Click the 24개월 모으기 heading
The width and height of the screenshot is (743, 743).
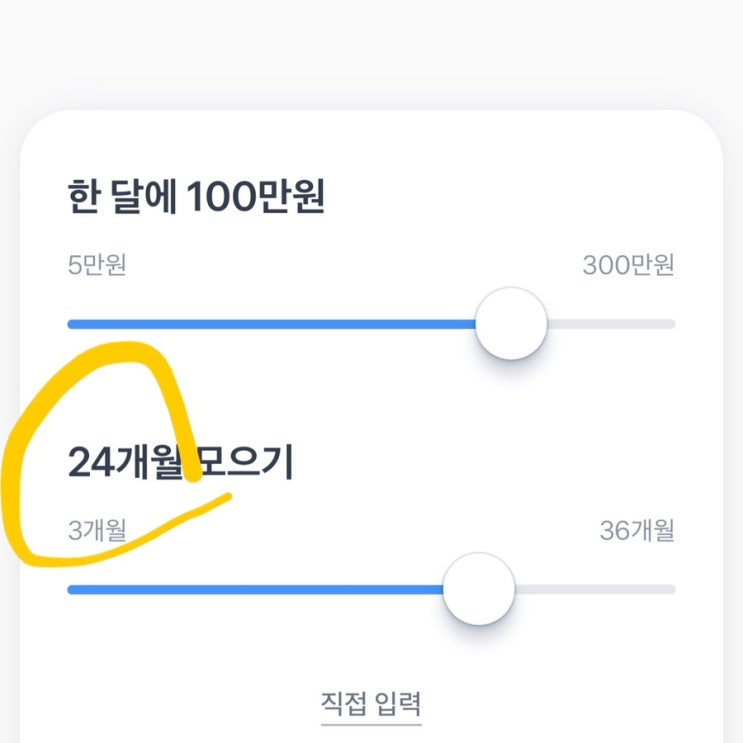tap(180, 463)
